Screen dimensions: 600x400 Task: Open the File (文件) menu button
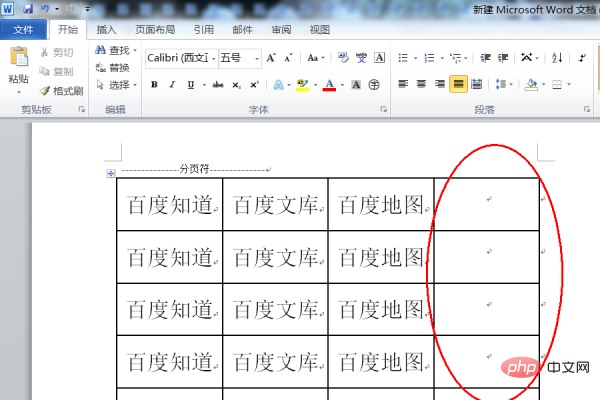(x=23, y=30)
